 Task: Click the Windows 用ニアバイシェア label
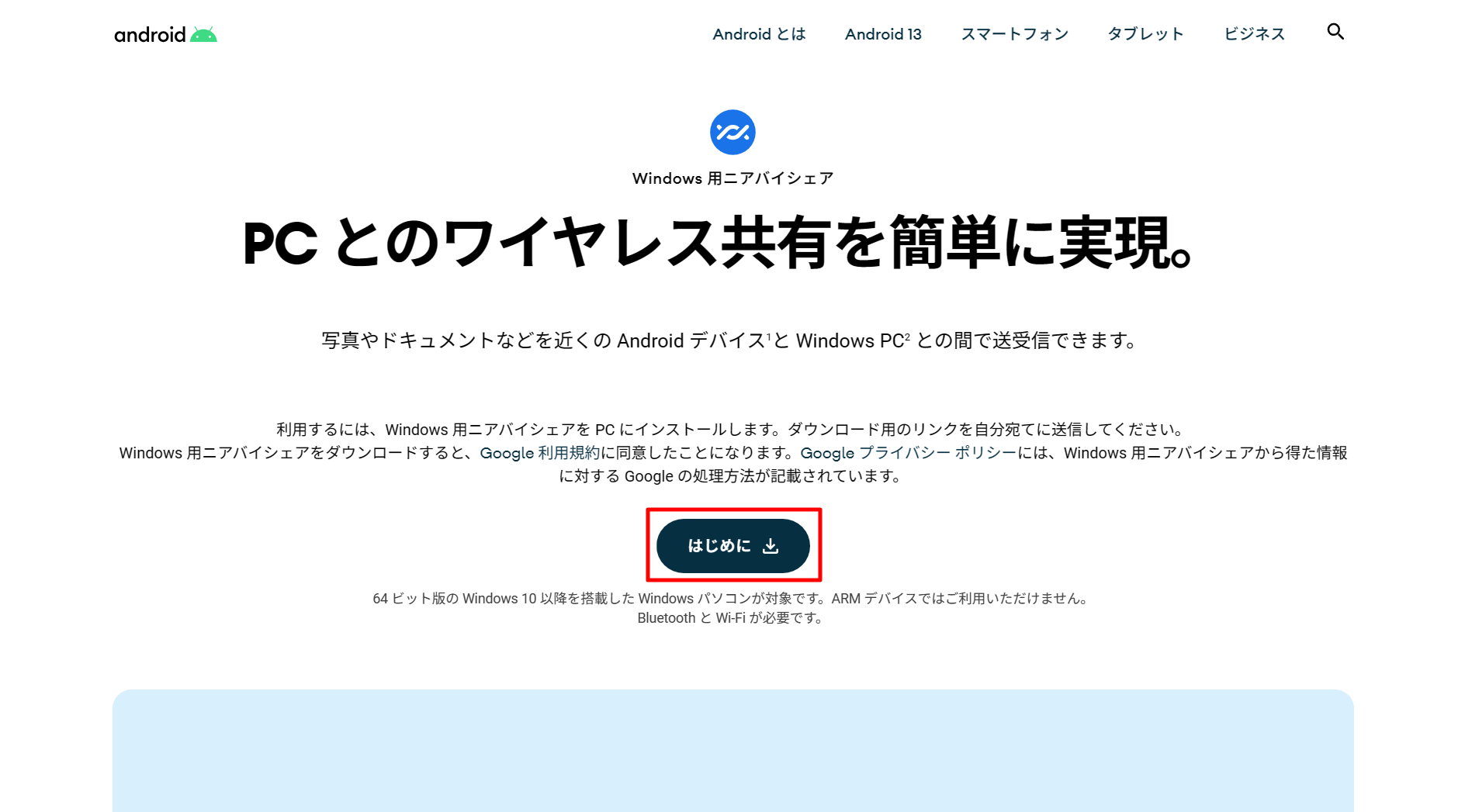coord(732,178)
